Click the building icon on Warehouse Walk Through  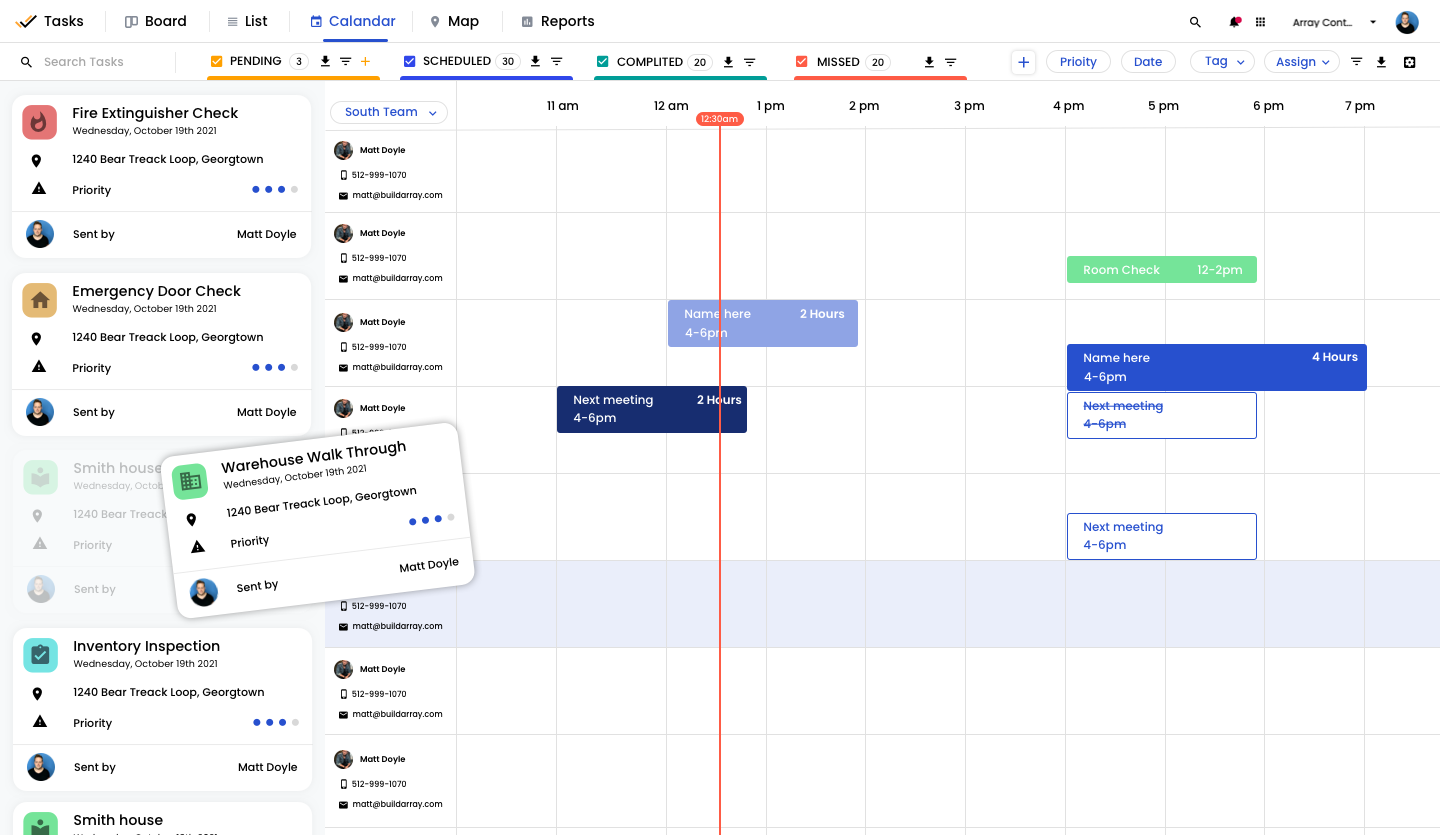click(x=190, y=481)
